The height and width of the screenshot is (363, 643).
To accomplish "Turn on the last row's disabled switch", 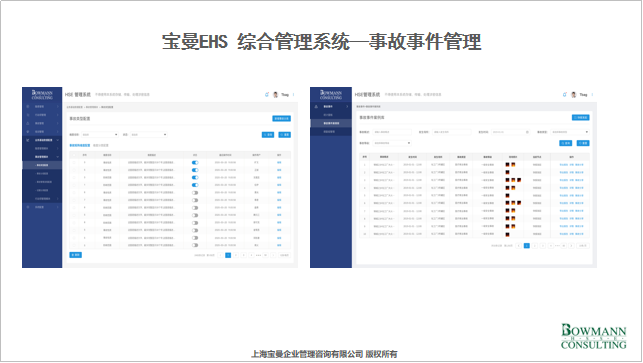I will (x=195, y=245).
